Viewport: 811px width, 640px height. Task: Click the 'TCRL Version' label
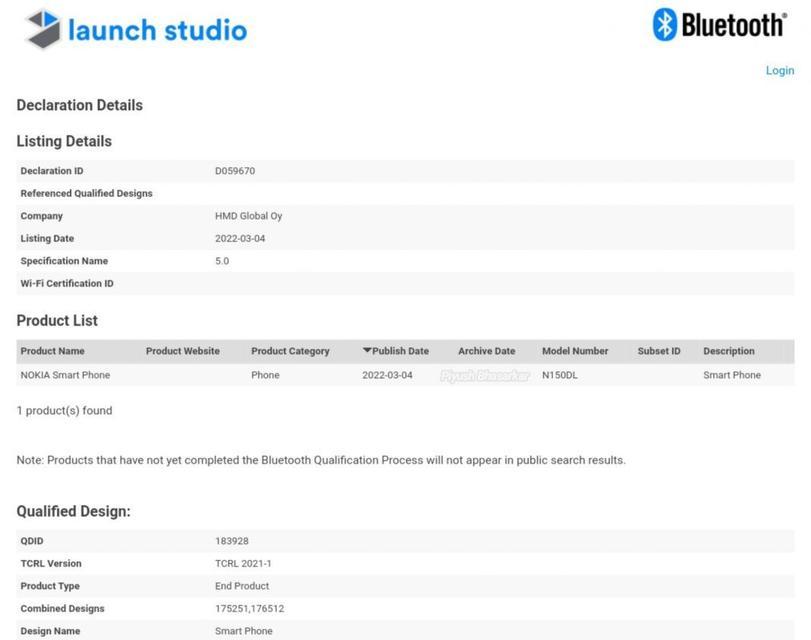[x=51, y=563]
